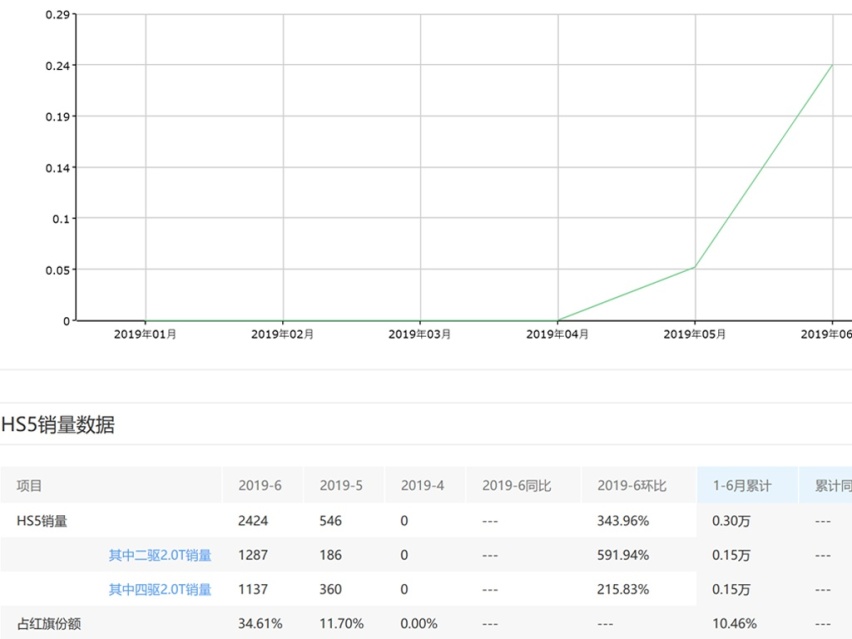This screenshot has width=852, height=639.
Task: Click the 2019年05月 axis label
Action: coord(695,334)
